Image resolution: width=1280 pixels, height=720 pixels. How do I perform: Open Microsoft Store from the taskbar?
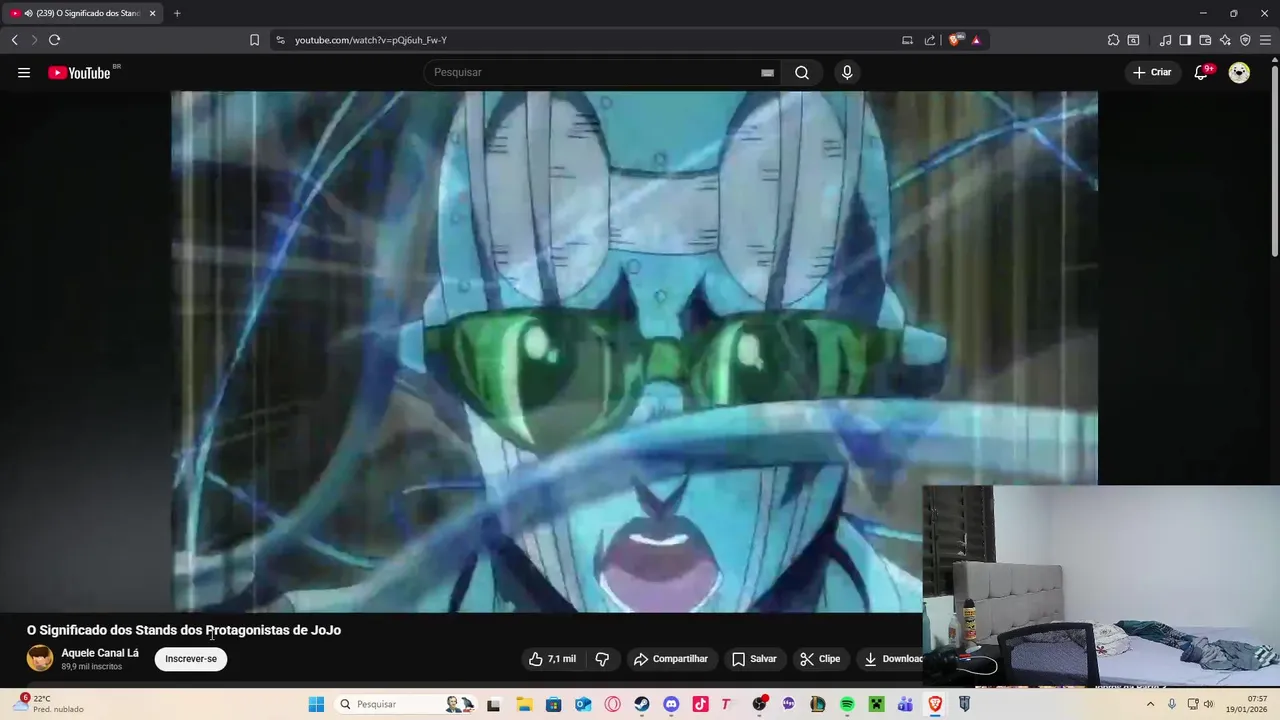(x=553, y=704)
